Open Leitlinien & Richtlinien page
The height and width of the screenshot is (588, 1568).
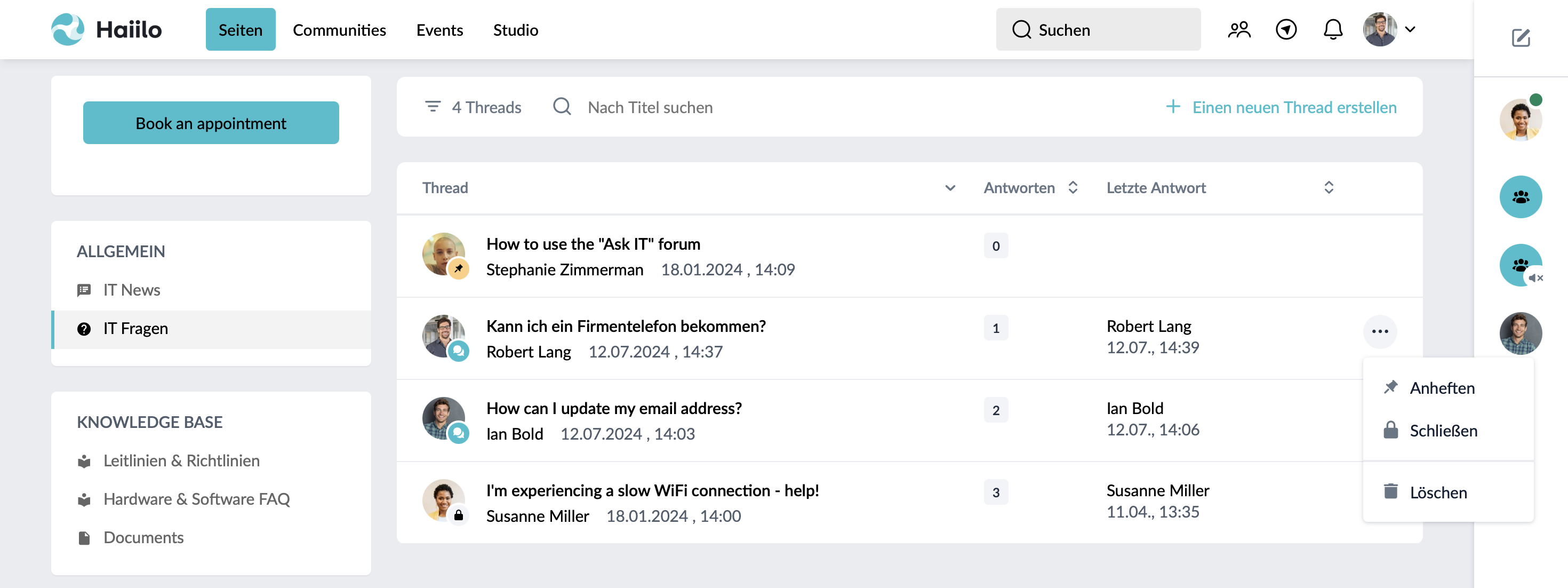coord(211,461)
